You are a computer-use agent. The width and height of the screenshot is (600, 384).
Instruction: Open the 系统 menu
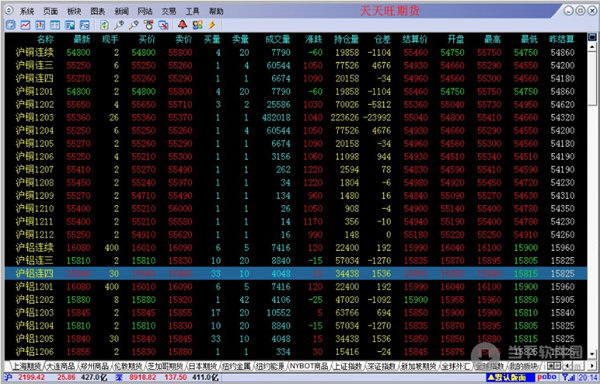point(27,11)
